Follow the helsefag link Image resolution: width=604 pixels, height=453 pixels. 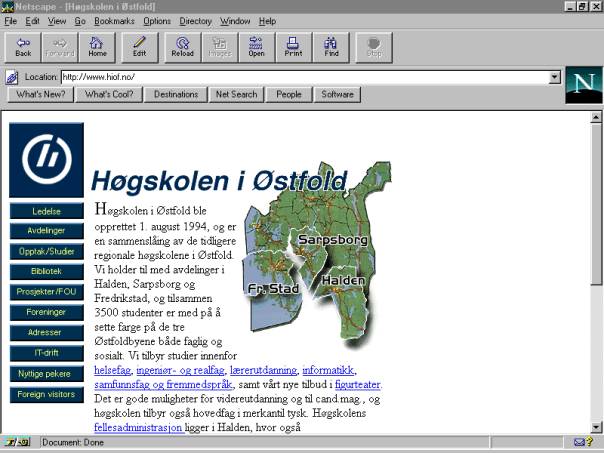point(112,370)
